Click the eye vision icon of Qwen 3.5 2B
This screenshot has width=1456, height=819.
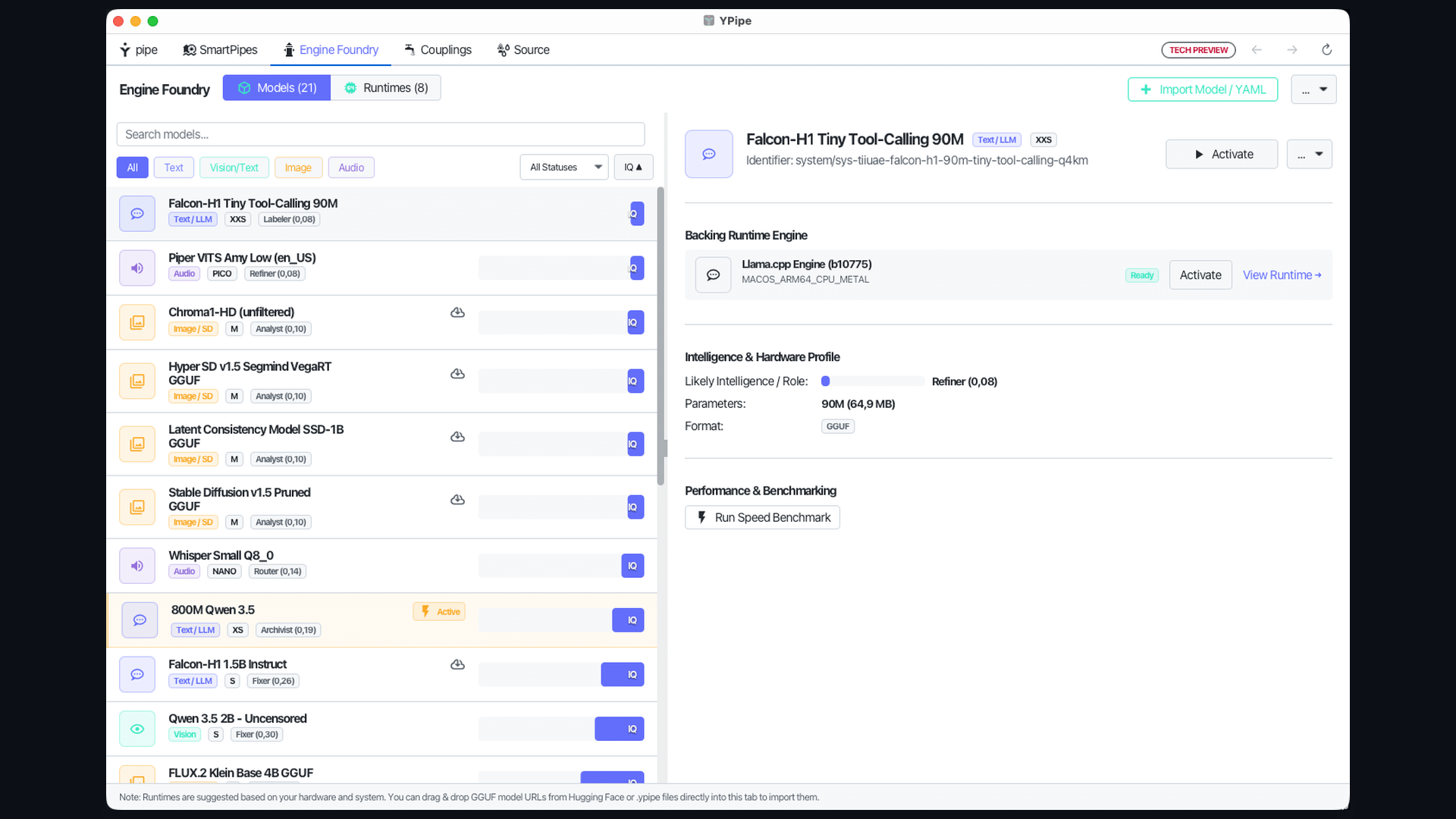pos(137,729)
